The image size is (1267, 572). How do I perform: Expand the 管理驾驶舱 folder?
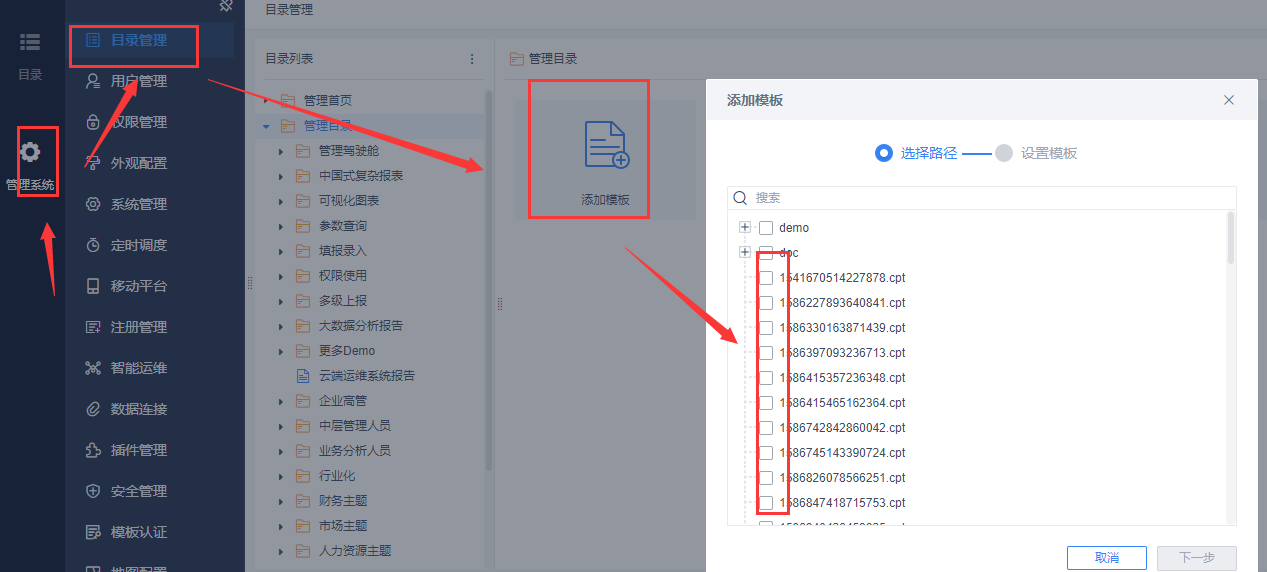pyautogui.click(x=281, y=151)
